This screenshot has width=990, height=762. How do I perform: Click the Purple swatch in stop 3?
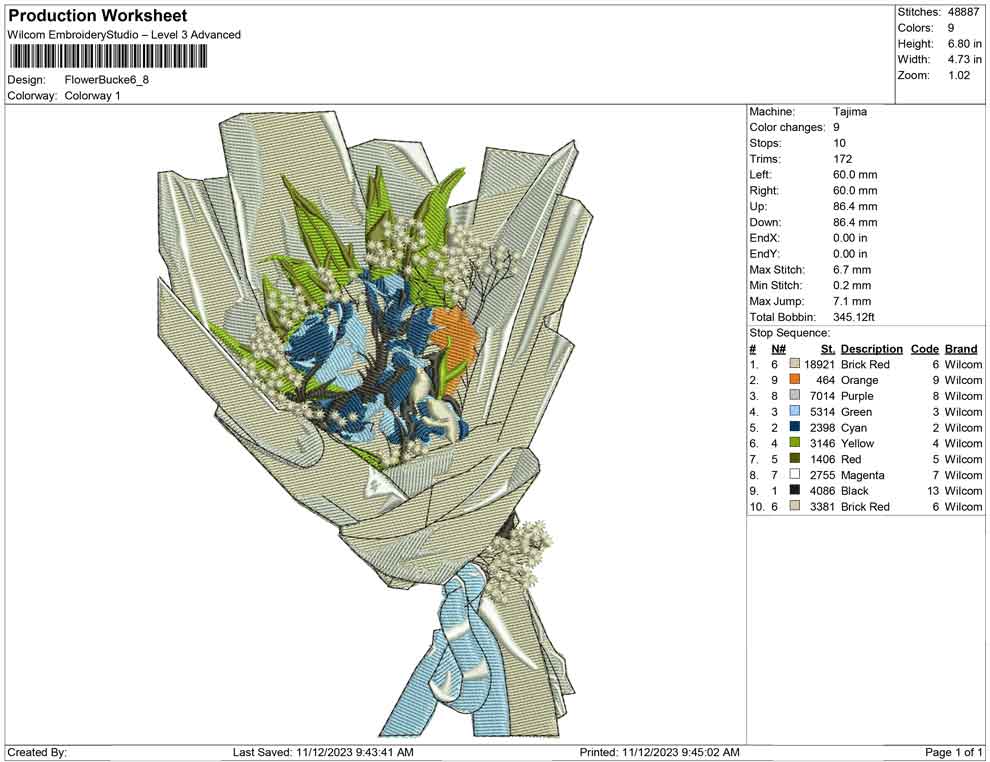(x=794, y=395)
